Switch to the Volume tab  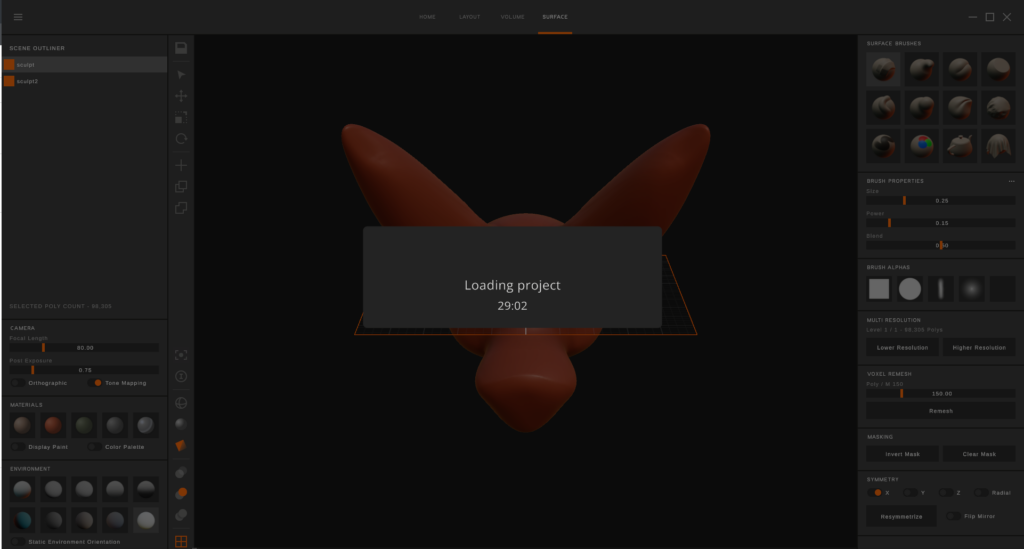512,17
